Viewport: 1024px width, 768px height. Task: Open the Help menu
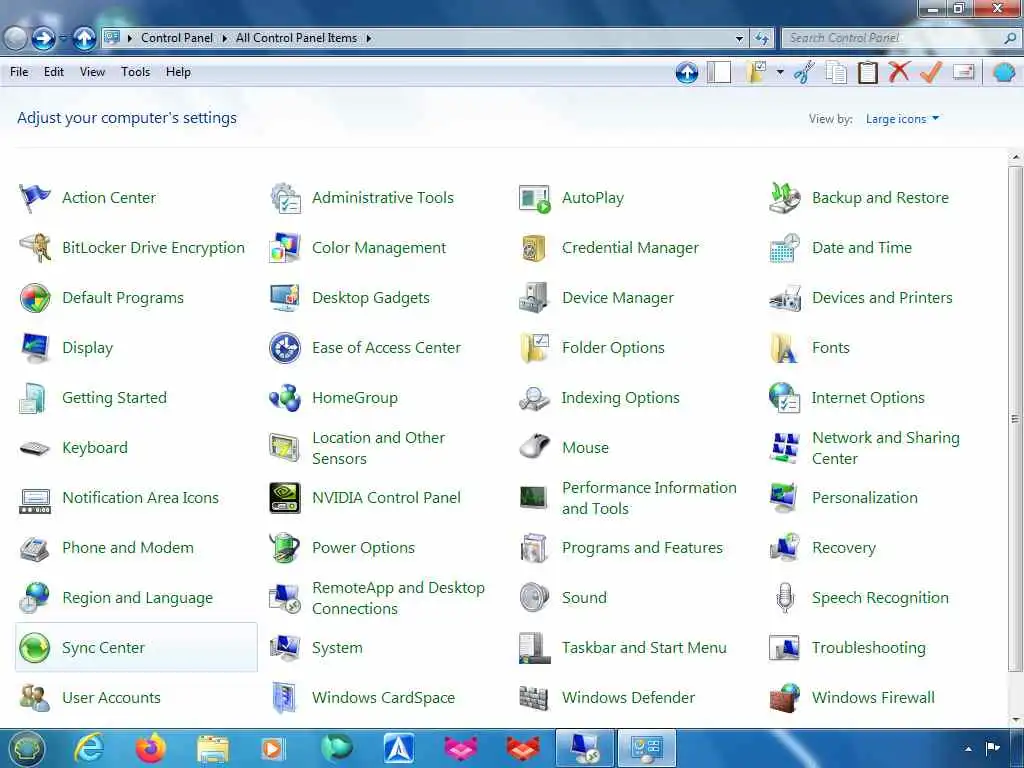click(178, 72)
